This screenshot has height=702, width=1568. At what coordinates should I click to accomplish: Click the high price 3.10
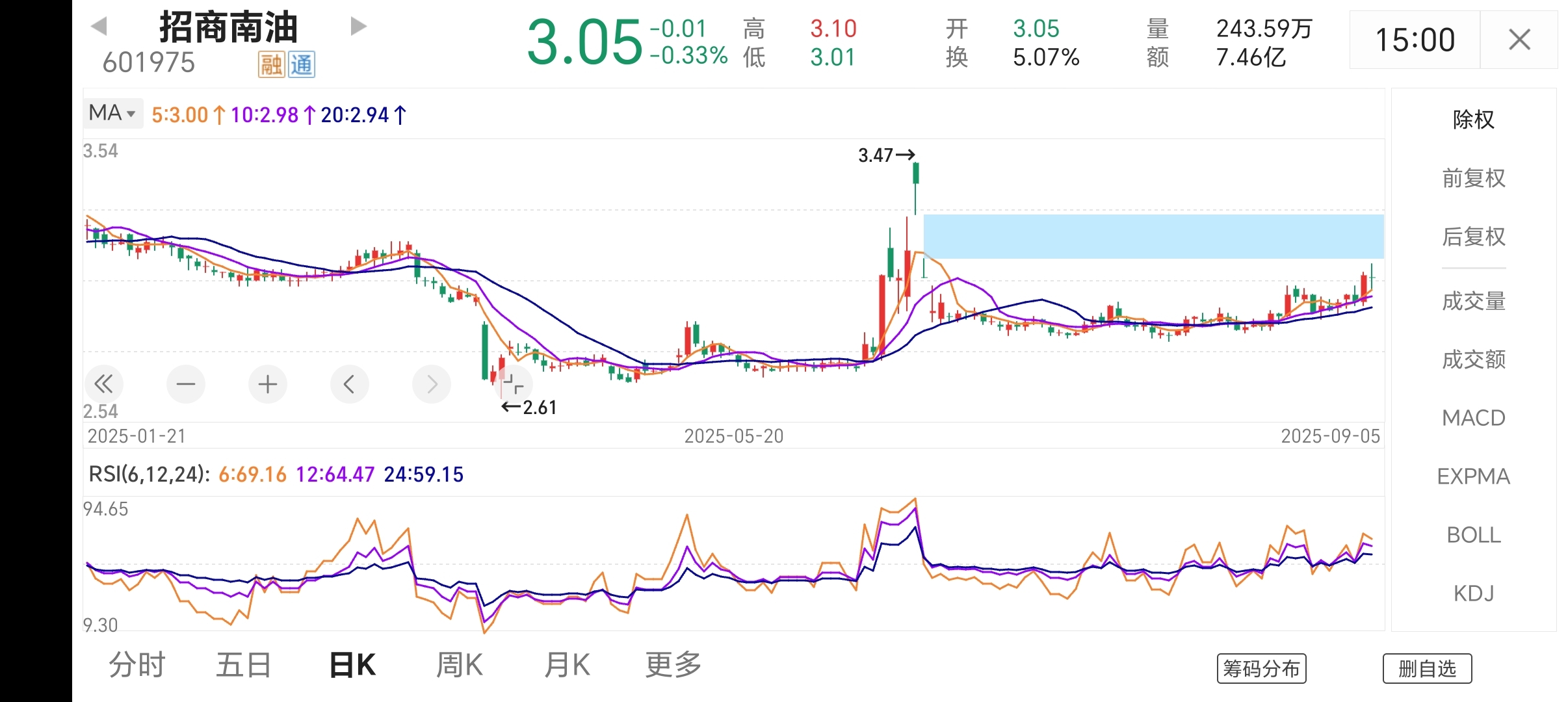[x=833, y=29]
